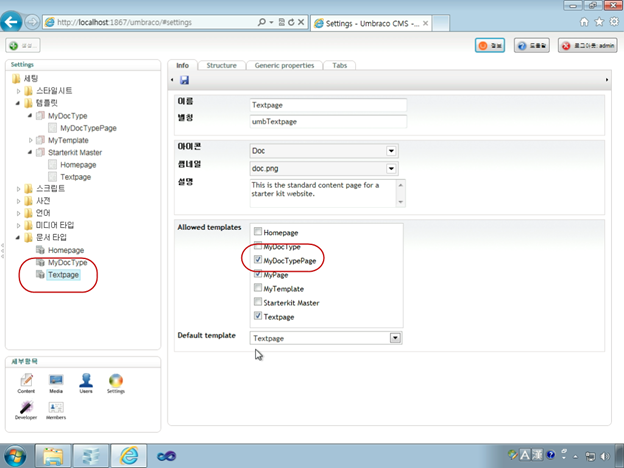Image resolution: width=624 pixels, height=468 pixels.
Task: Collapse the MyDocType template node
Action: [x=30, y=116]
